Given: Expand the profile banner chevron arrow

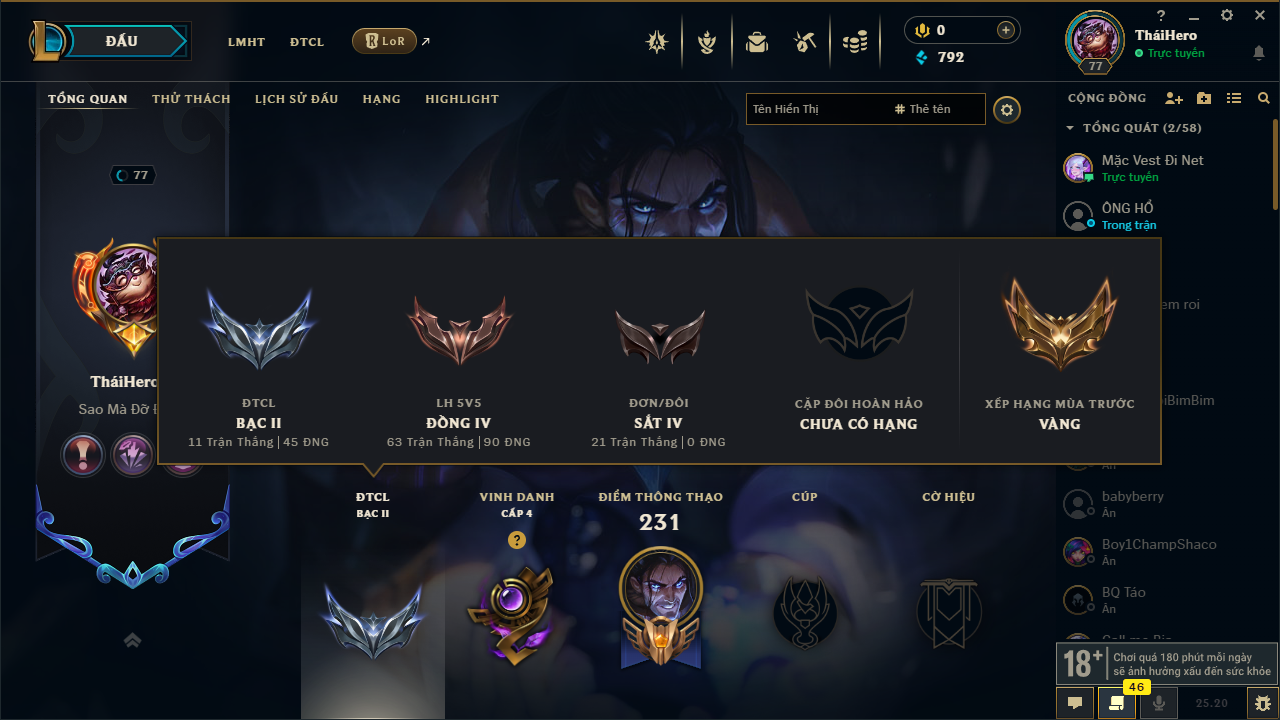Looking at the screenshot, I should point(132,640).
